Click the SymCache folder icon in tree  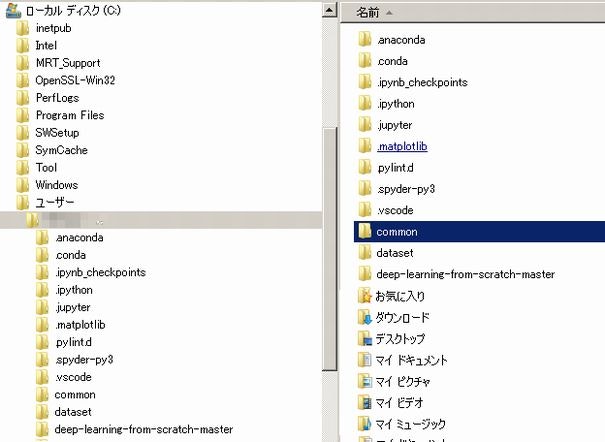23,150
